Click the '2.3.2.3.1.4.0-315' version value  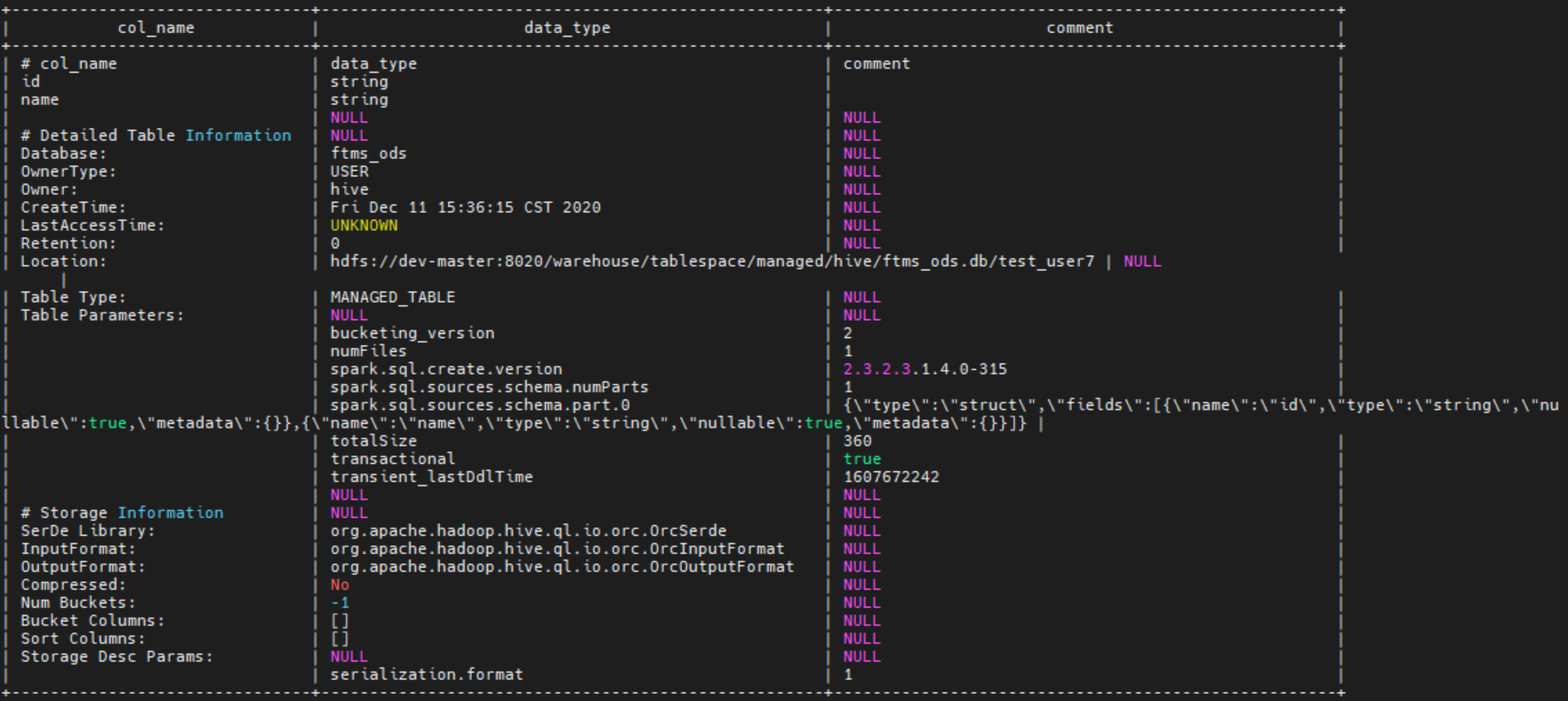[925, 369]
